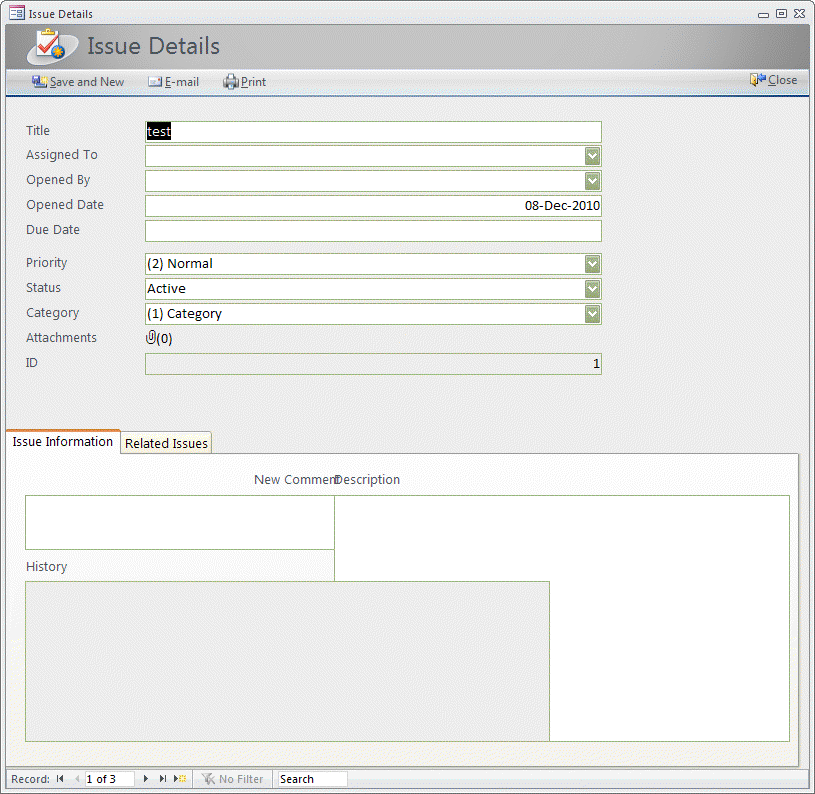The image size is (815, 794).
Task: Click the Title input field
Action: (x=373, y=132)
